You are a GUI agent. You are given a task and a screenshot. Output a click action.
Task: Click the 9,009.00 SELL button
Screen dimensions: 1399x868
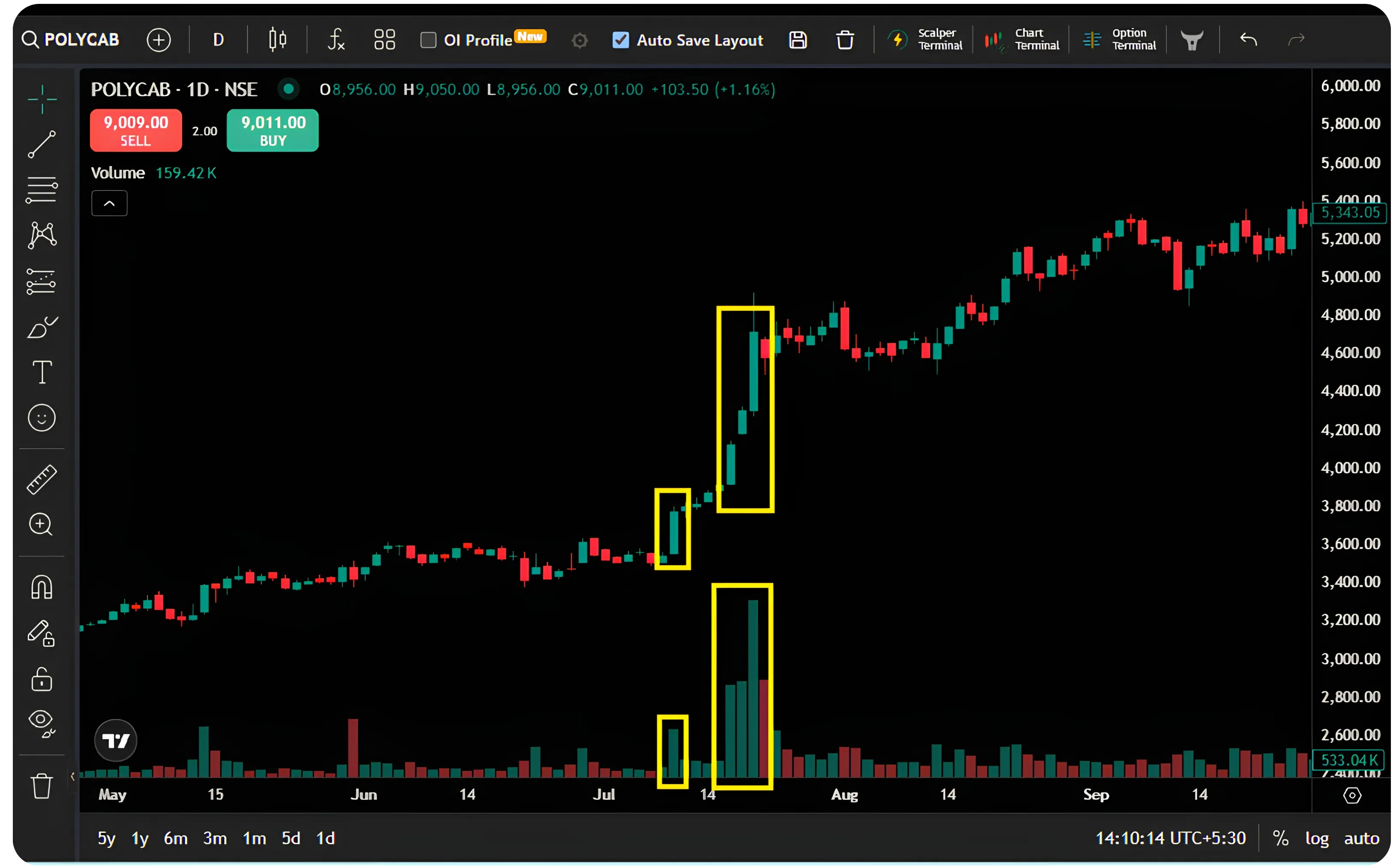coord(136,131)
